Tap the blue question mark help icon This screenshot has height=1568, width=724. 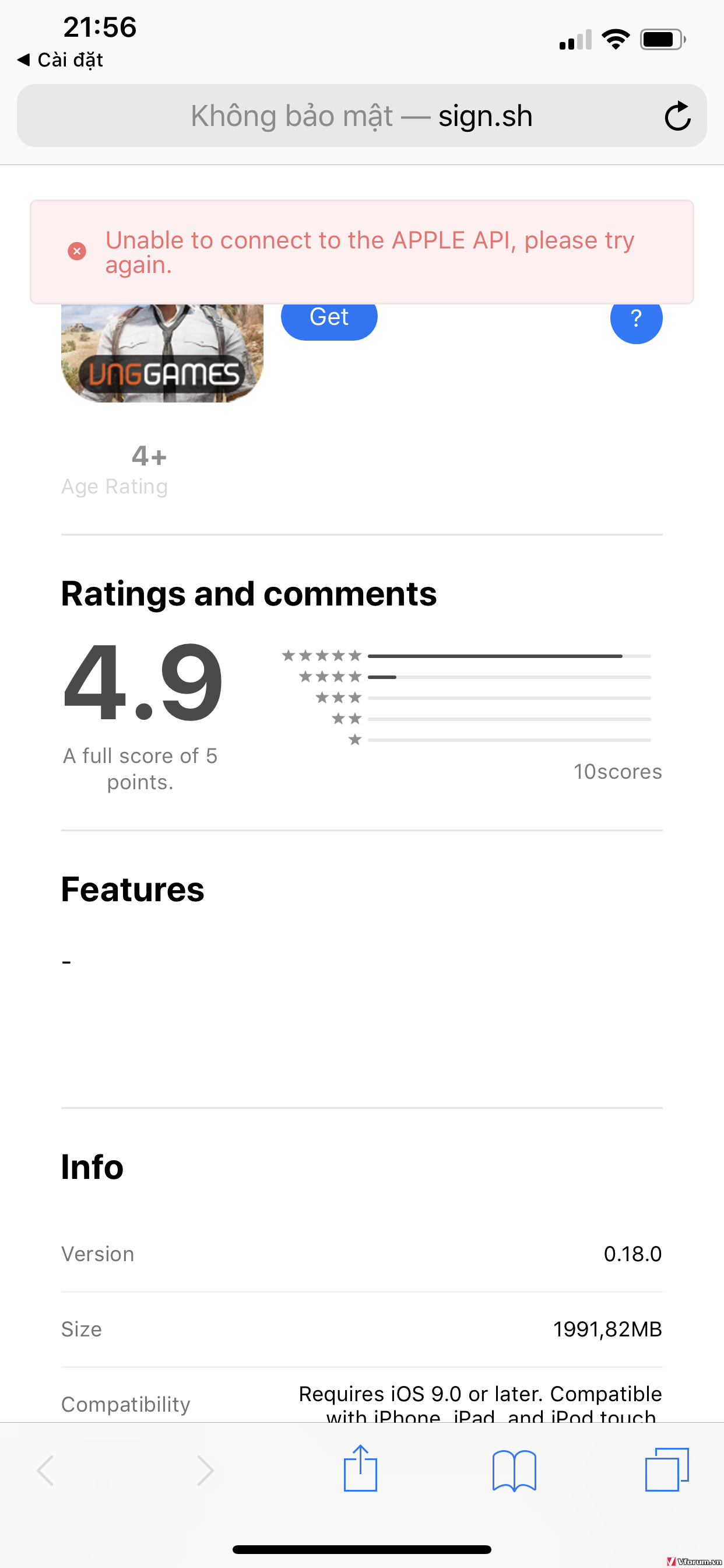(636, 318)
